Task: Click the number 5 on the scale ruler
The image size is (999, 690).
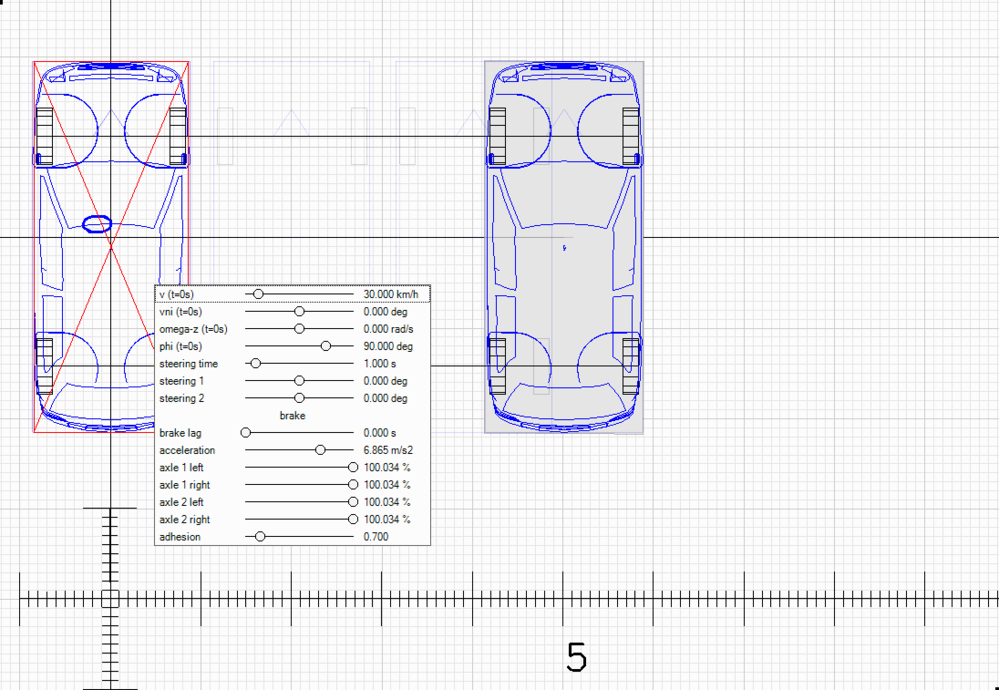Action: pos(576,657)
